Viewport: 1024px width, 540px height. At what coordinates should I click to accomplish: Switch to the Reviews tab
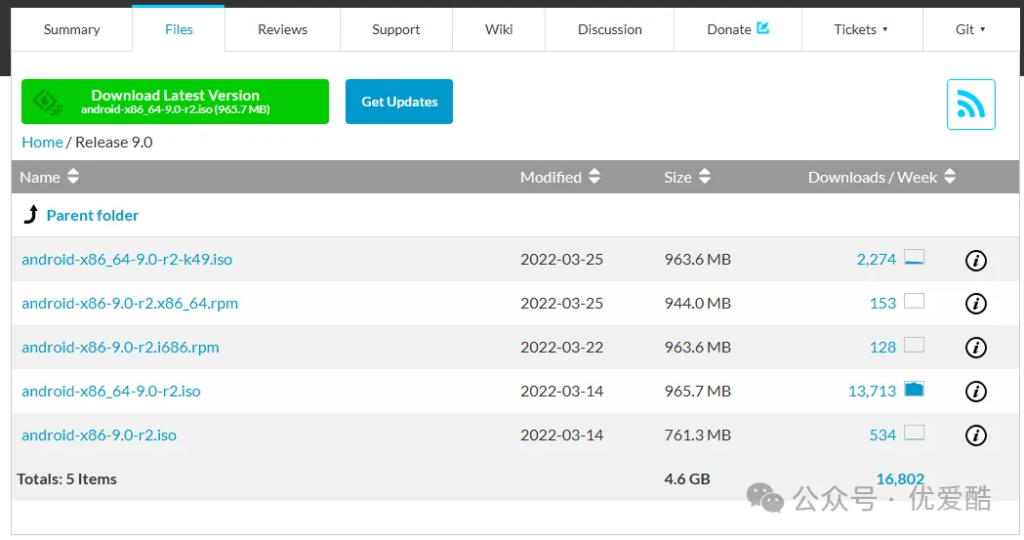(282, 30)
